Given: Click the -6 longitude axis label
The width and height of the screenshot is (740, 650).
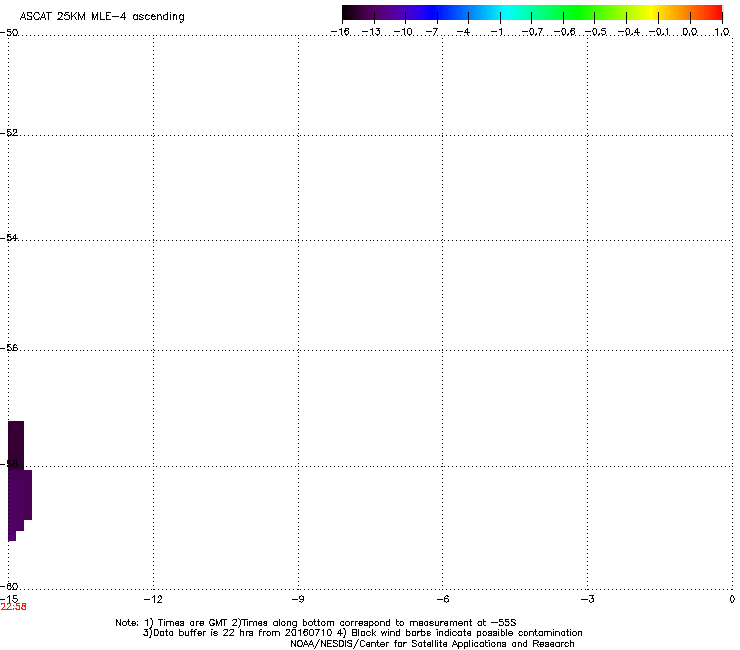Looking at the screenshot, I should tap(442, 599).
